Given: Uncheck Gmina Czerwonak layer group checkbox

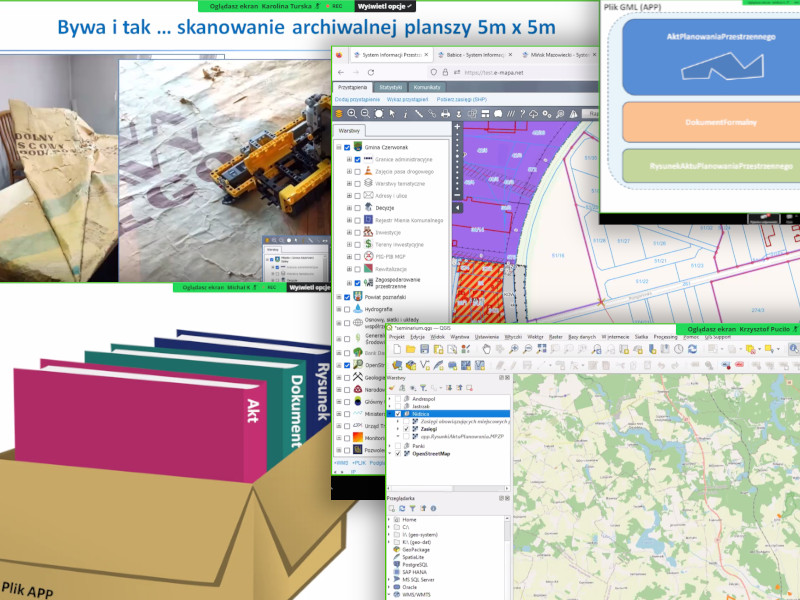Looking at the screenshot, I should [x=347, y=147].
